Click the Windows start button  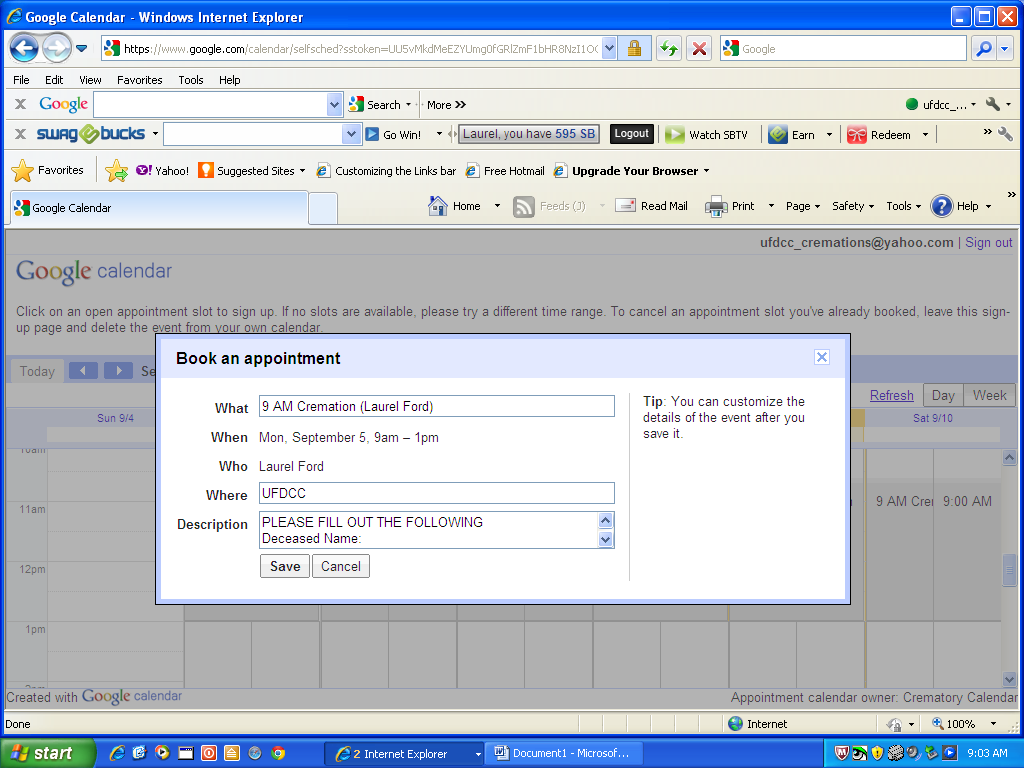[47, 753]
